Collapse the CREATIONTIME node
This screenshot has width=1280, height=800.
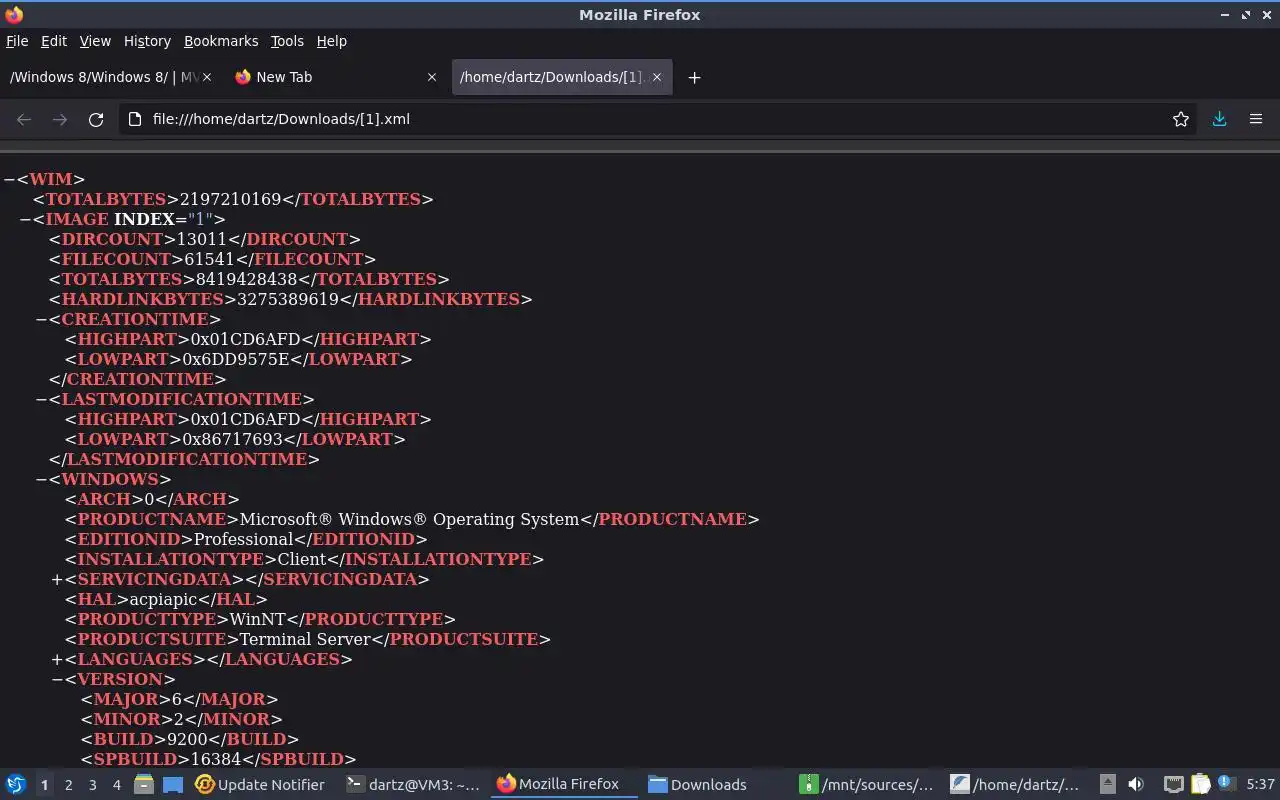coord(41,319)
